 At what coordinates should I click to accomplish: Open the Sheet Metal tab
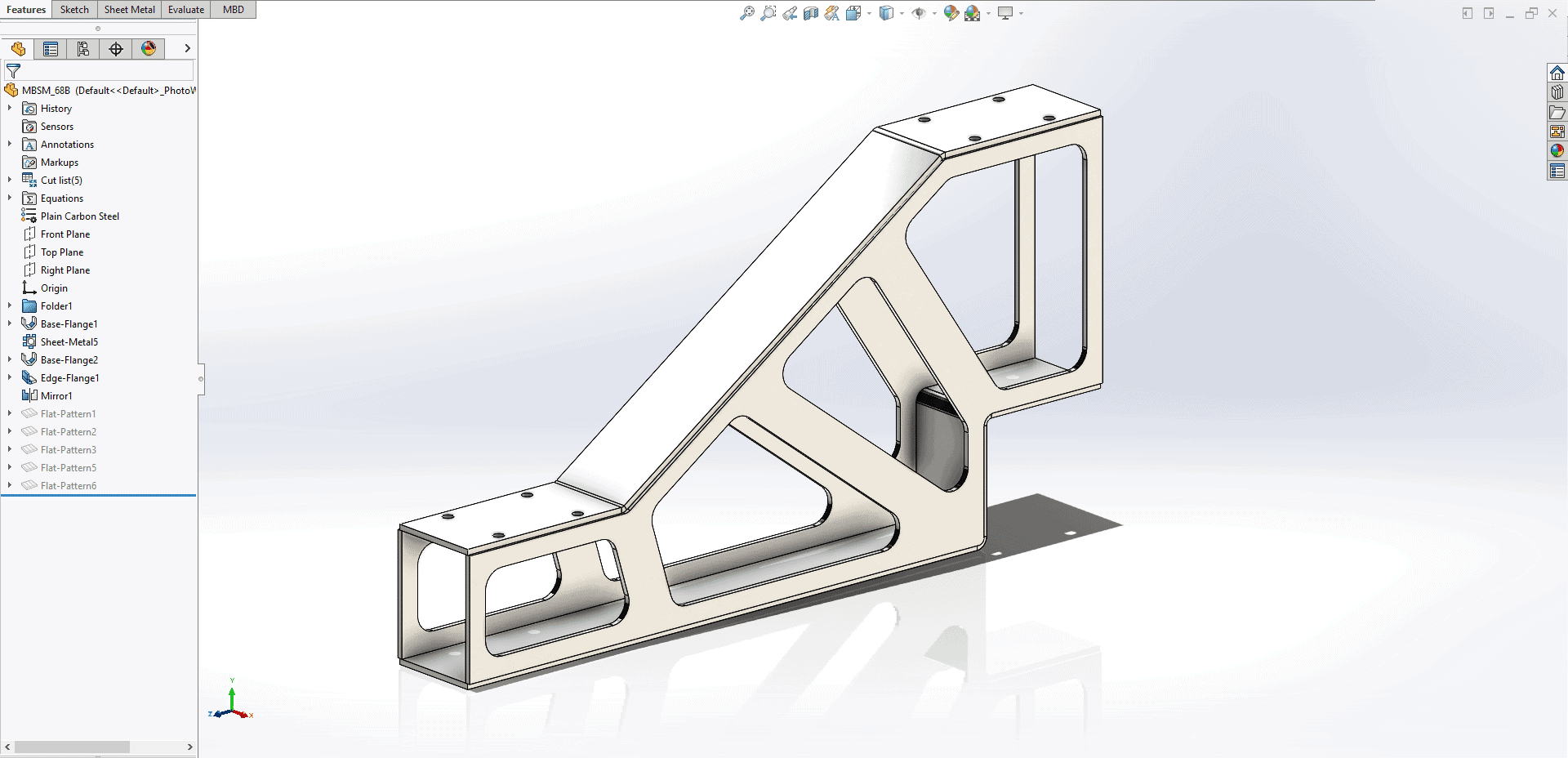129,10
